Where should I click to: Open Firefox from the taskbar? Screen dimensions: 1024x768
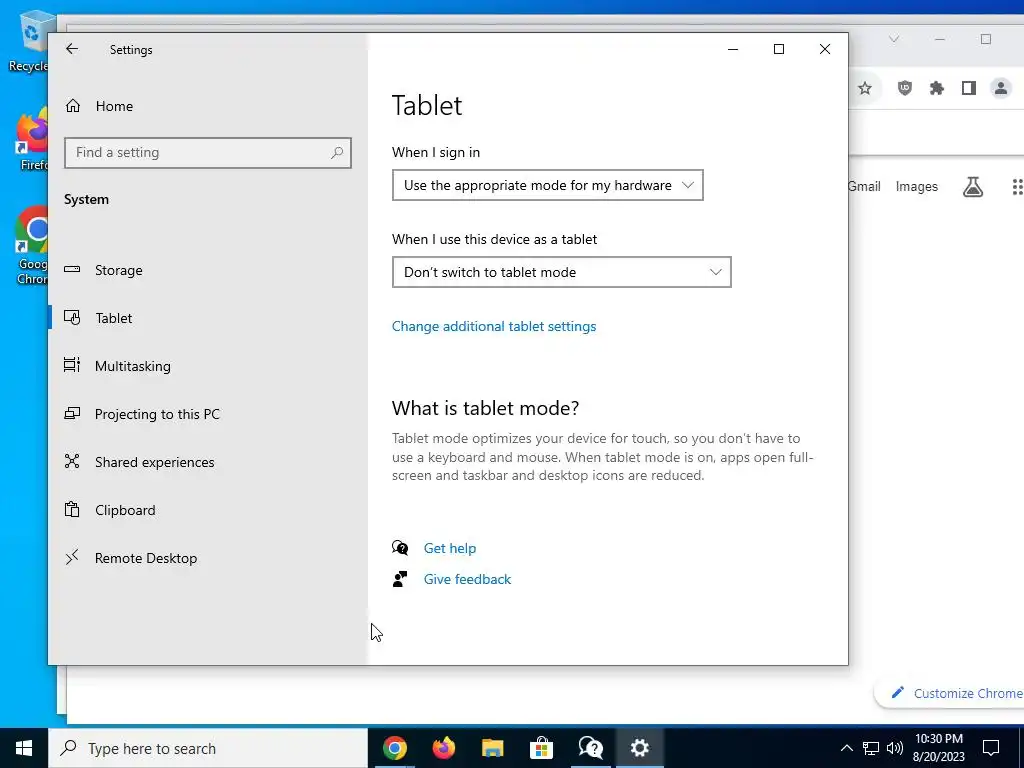click(443, 748)
